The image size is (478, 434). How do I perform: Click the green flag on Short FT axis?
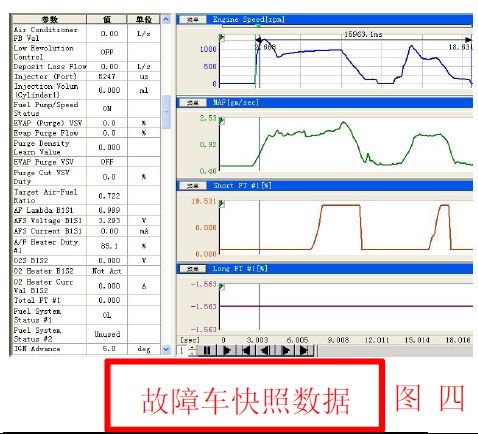(x=222, y=204)
